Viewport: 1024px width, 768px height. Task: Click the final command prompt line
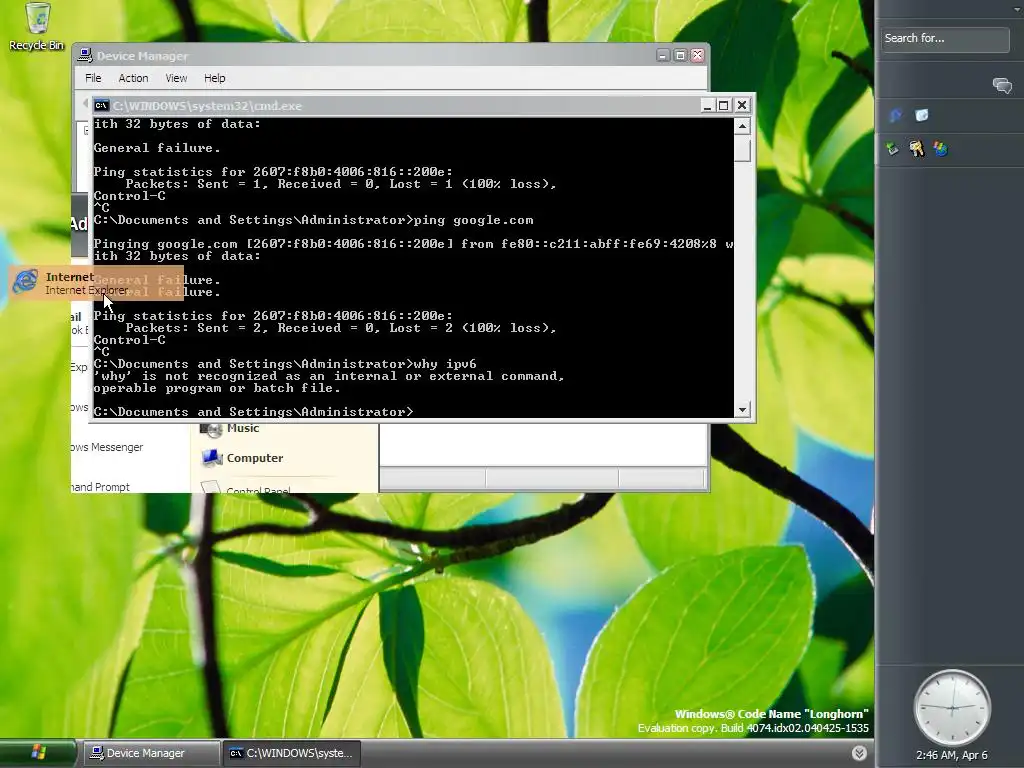[253, 412]
